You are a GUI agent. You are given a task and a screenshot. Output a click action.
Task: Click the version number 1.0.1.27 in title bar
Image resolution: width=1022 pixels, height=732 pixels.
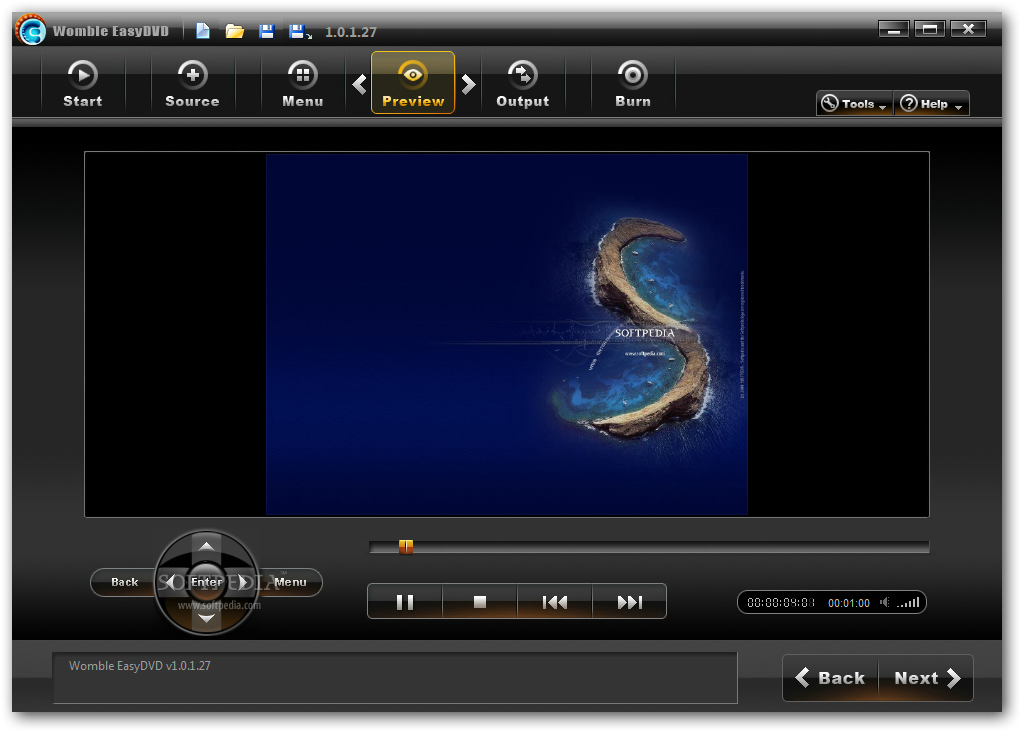click(351, 32)
